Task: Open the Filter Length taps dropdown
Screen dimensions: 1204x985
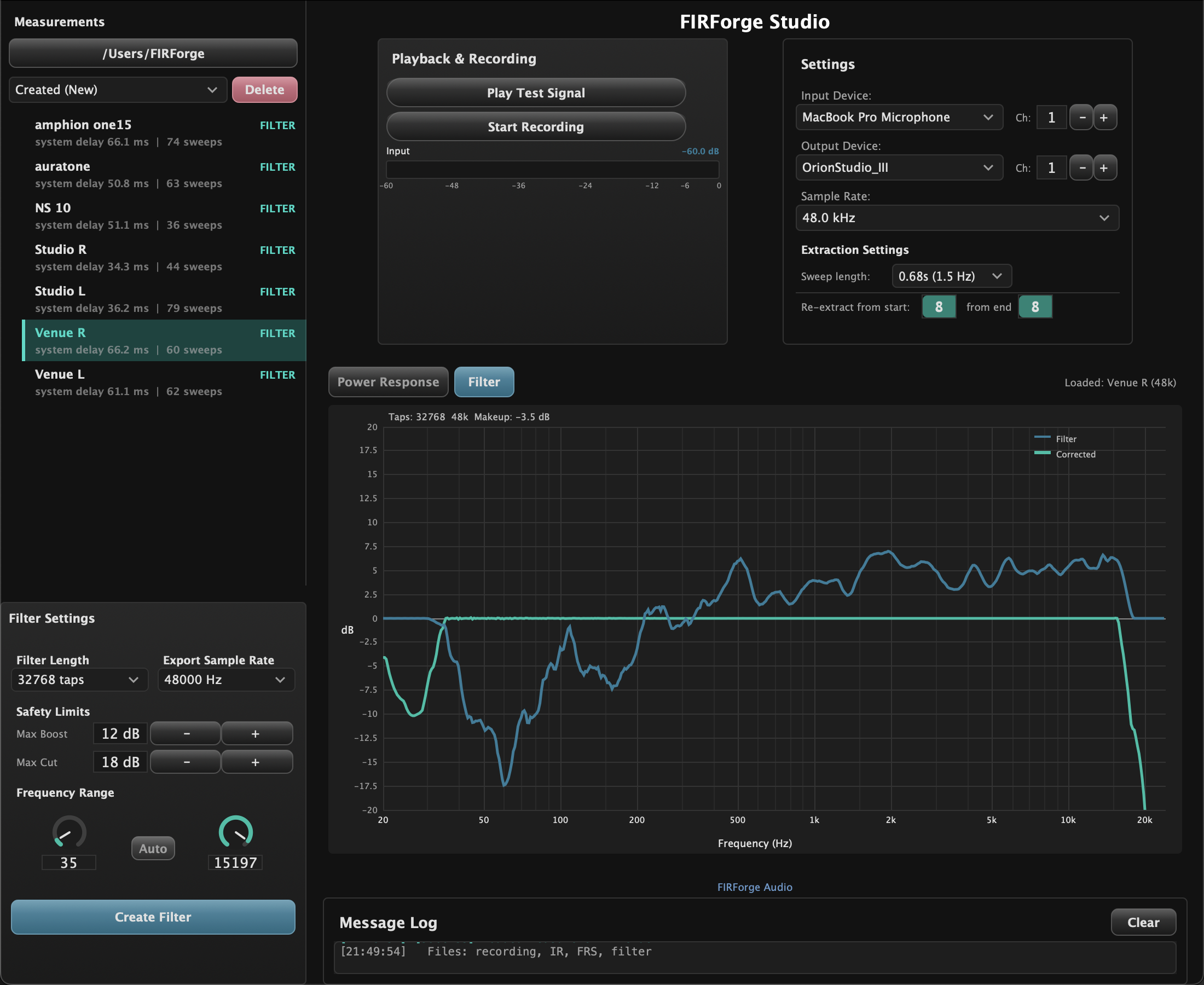Action: (x=79, y=680)
